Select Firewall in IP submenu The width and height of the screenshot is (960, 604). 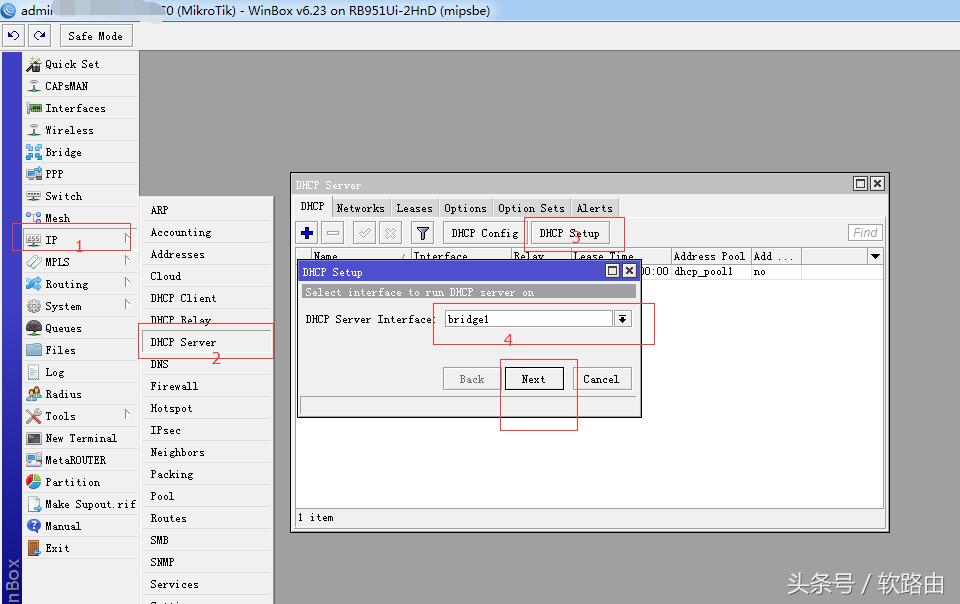pyautogui.click(x=174, y=386)
